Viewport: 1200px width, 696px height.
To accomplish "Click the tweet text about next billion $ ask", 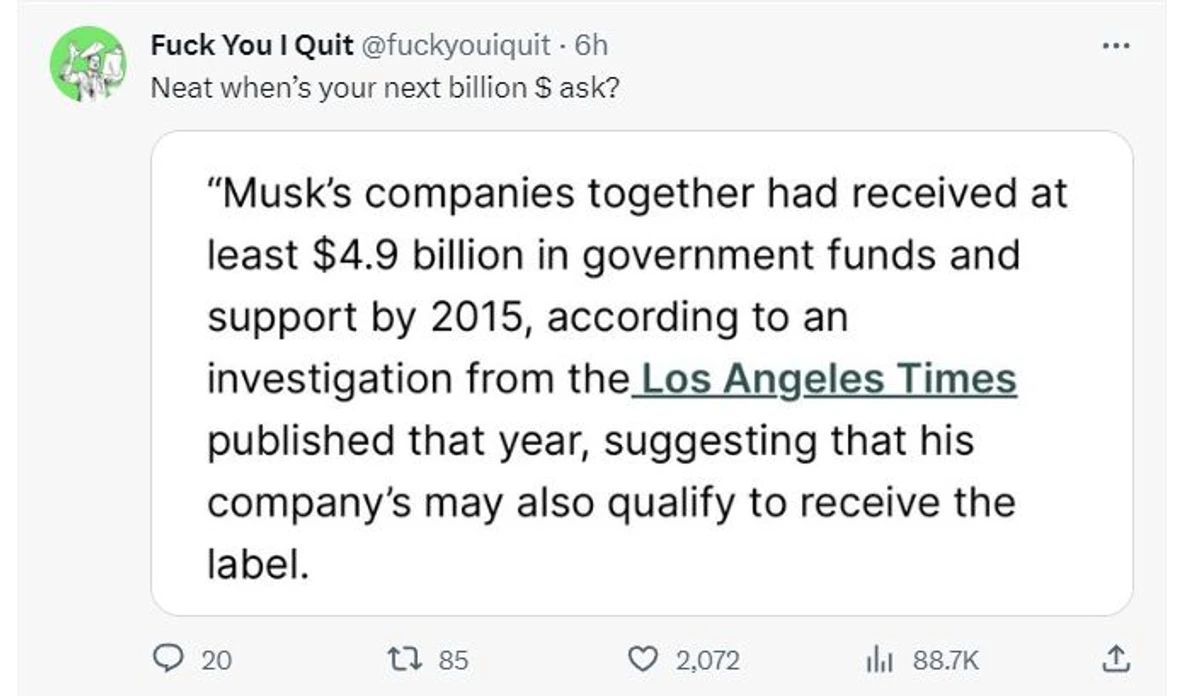I will pos(385,87).
